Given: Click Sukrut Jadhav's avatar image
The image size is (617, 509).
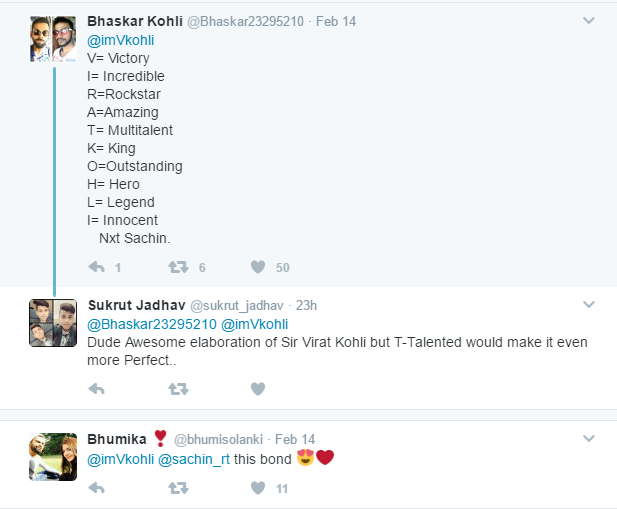Looking at the screenshot, I should coord(53,322).
